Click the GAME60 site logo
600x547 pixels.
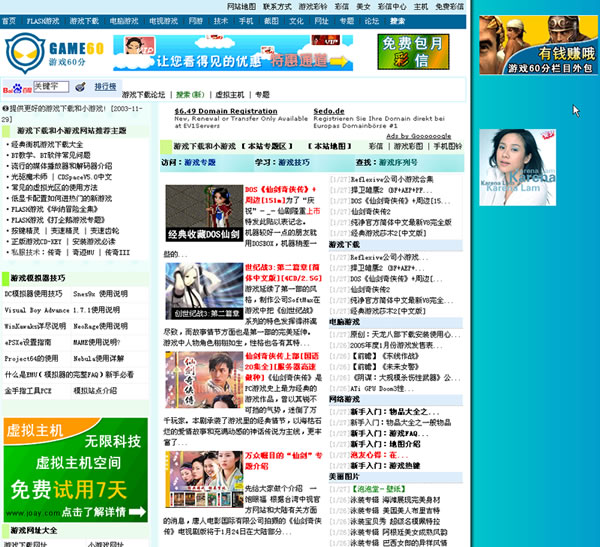coord(54,53)
